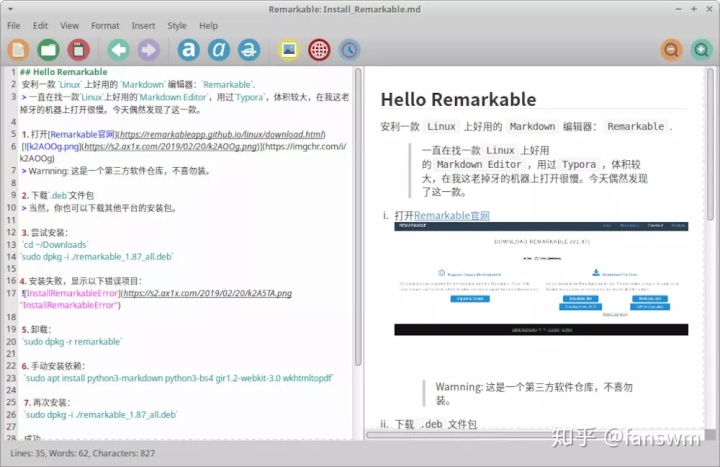Screen dimensions: 720x467
Task: Click 'Hello Remarkable' heading in preview
Action: [x=458, y=100]
